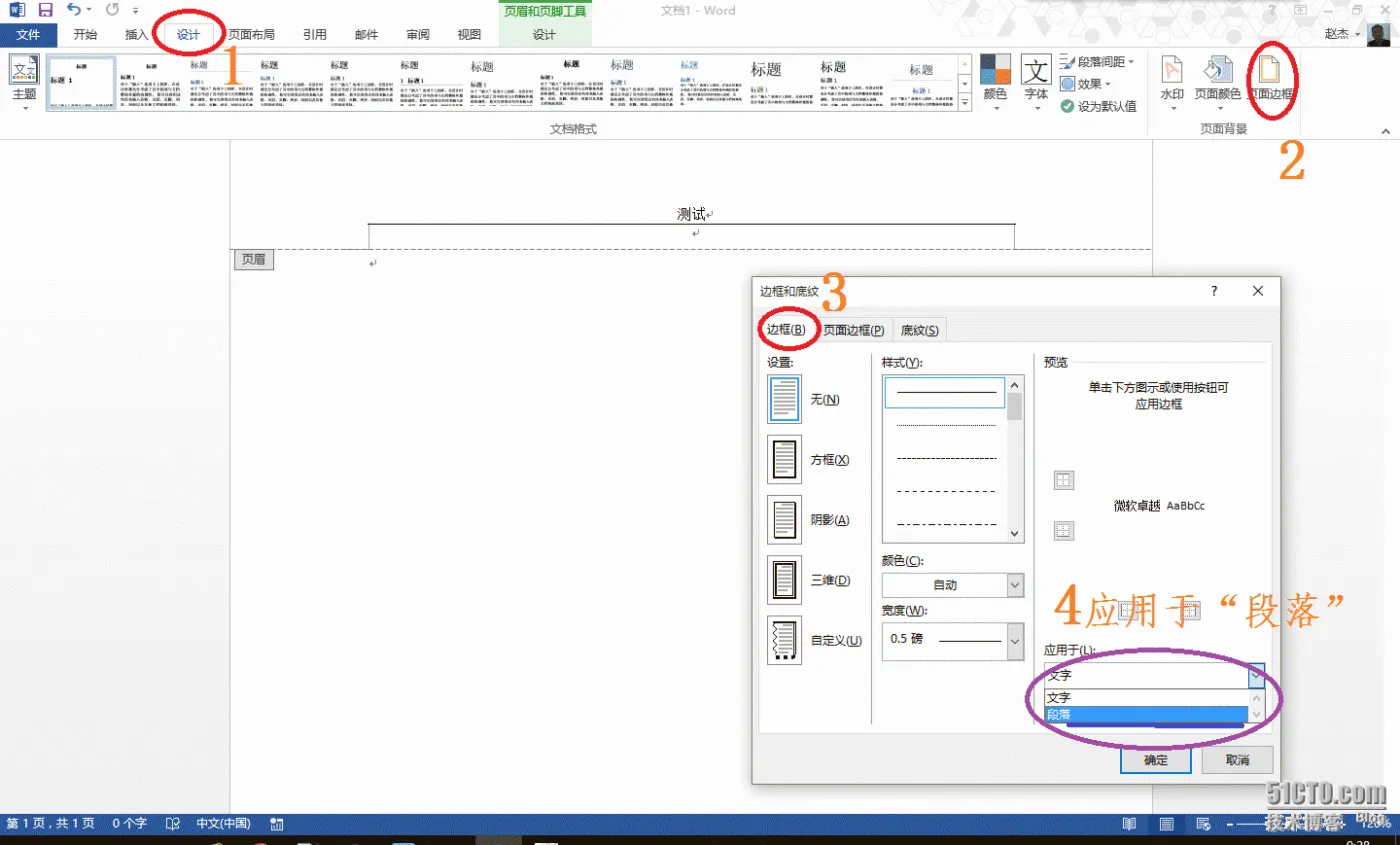Open the 段落间距 paragraph spacing menu
This screenshot has width=1400, height=845.
coord(1098,62)
